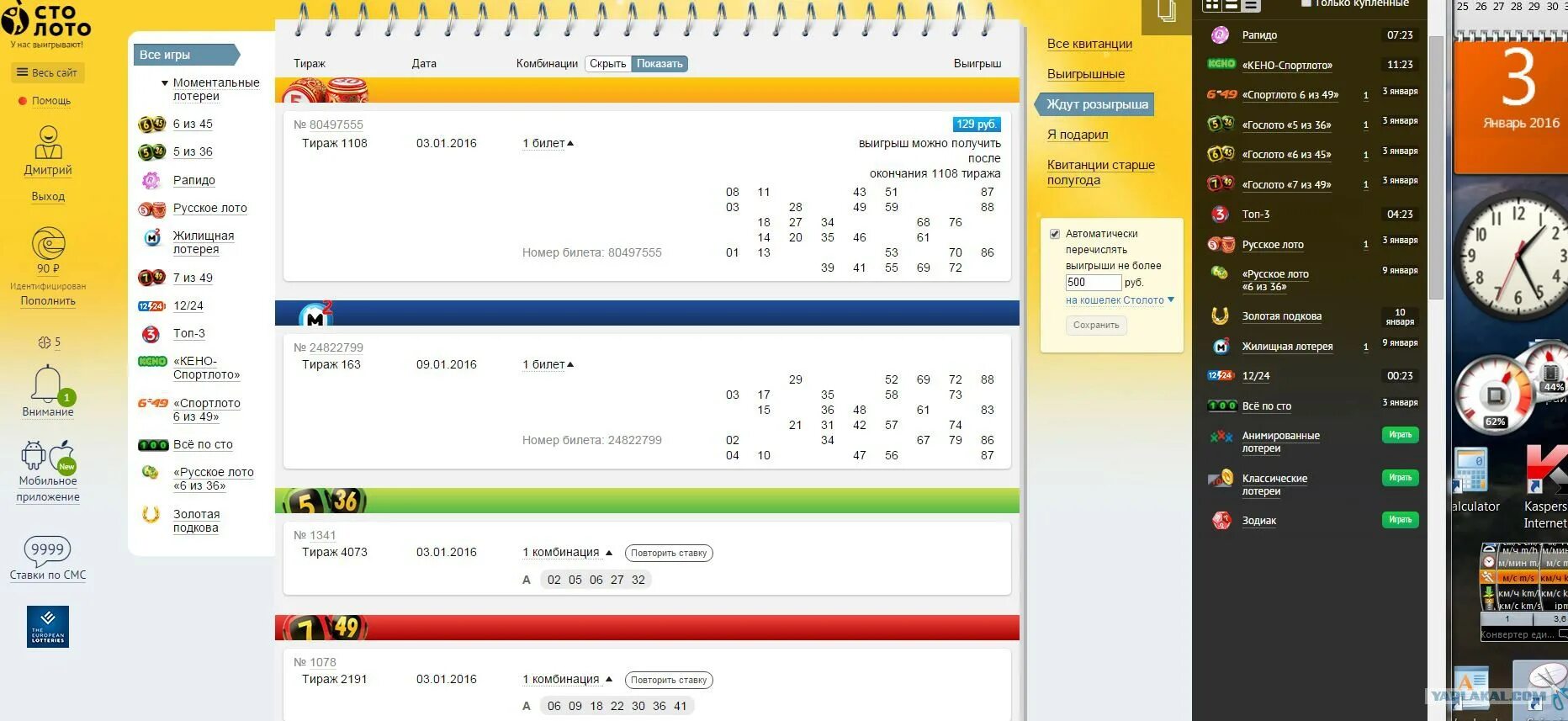Collapse 1 билет of Тираж 163

point(548,365)
